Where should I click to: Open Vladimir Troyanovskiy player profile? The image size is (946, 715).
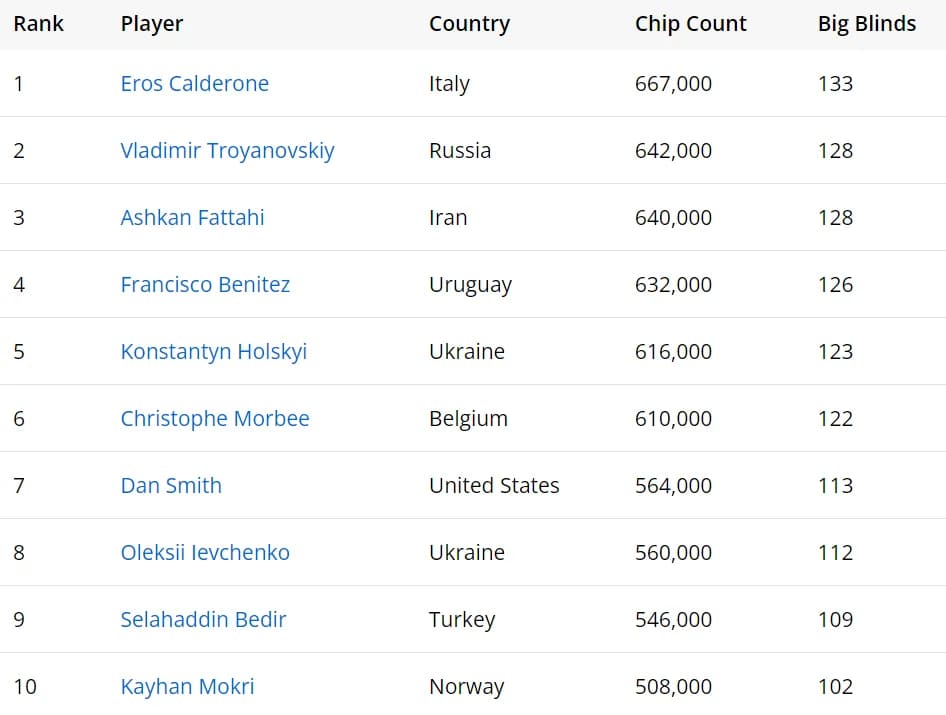pyautogui.click(x=227, y=150)
